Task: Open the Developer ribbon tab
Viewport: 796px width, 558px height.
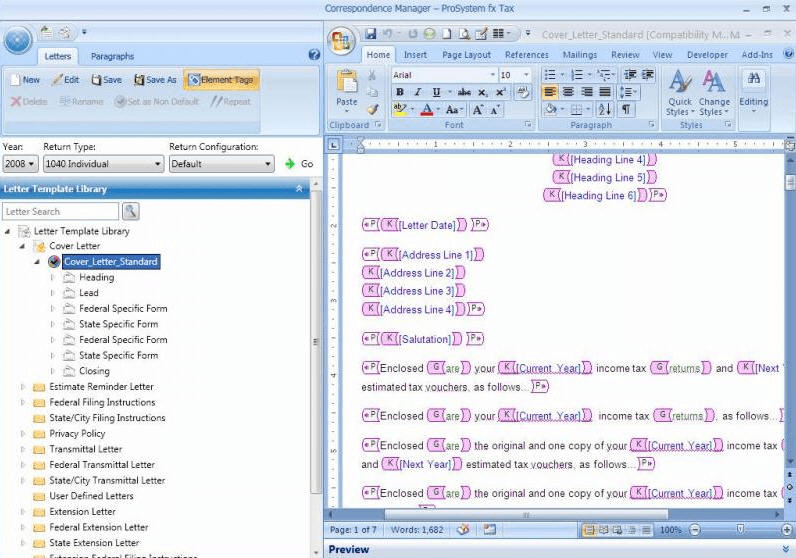Action: pos(707,55)
